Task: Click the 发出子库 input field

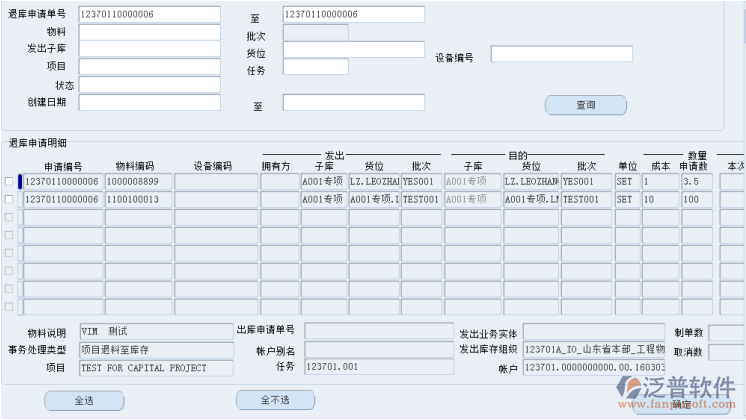Action: coord(149,49)
